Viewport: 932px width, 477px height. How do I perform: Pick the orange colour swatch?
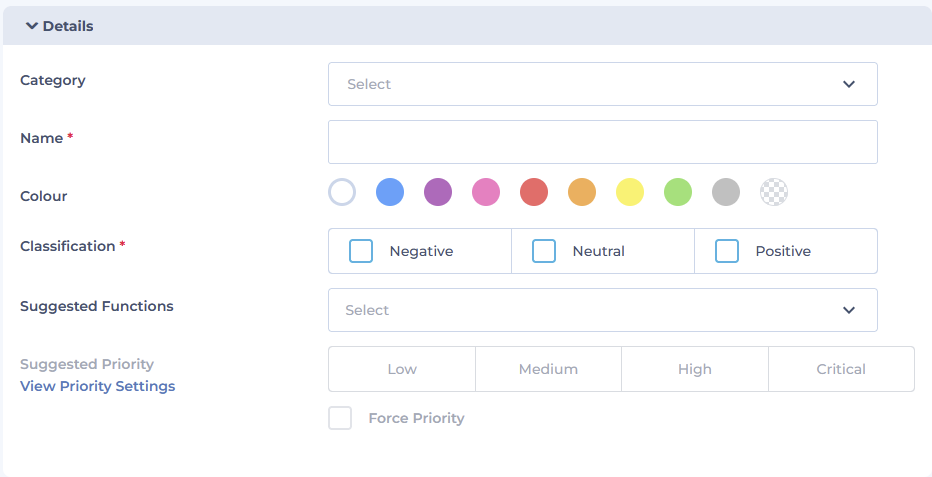(x=582, y=192)
